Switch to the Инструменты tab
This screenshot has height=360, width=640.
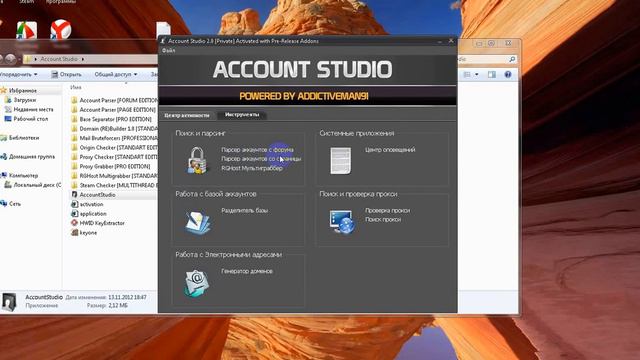point(242,115)
